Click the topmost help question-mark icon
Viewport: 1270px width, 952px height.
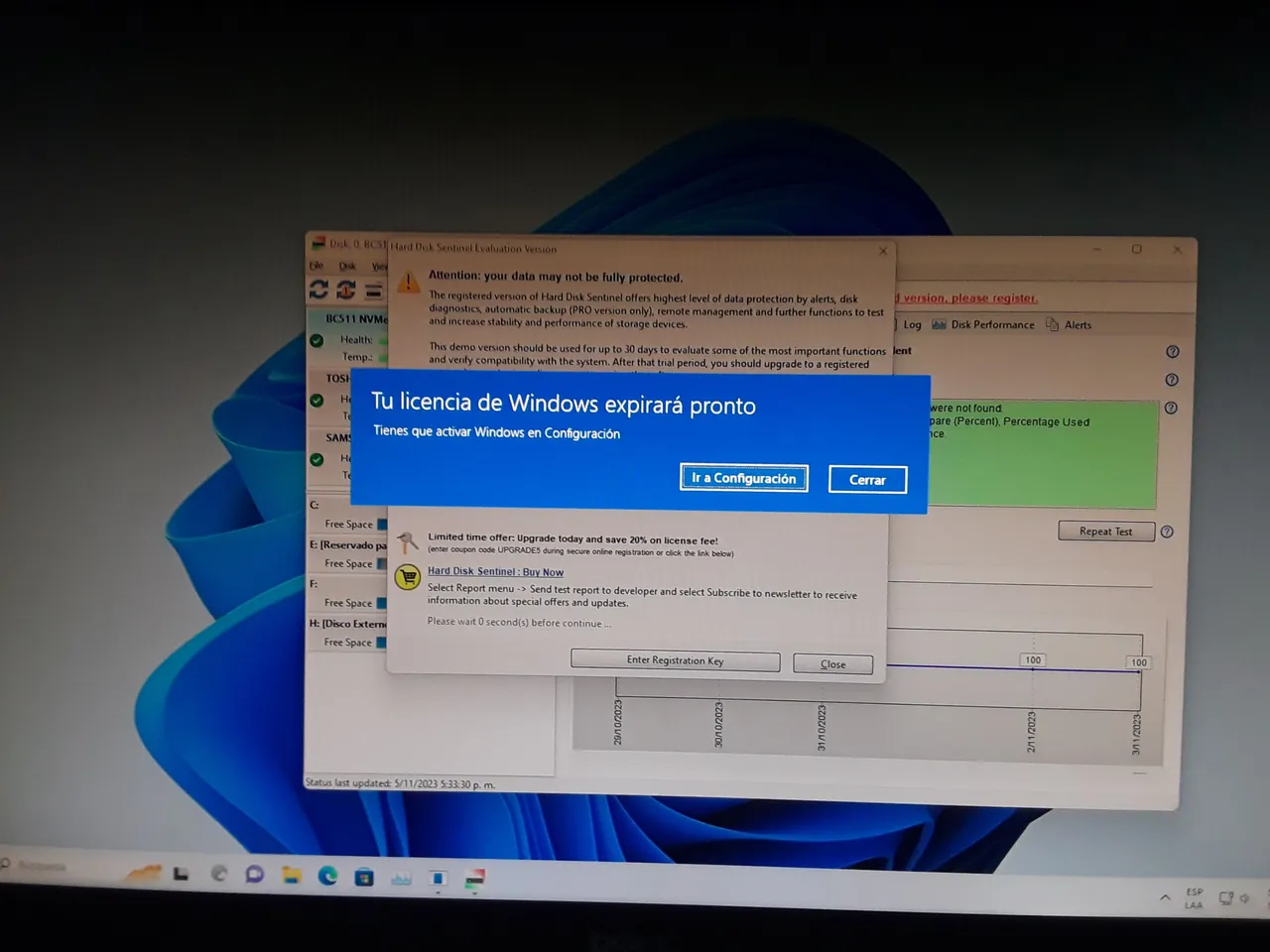(x=1173, y=351)
